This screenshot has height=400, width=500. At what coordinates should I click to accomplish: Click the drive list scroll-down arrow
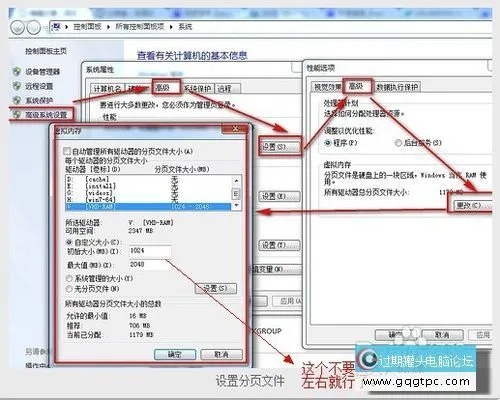[x=236, y=206]
